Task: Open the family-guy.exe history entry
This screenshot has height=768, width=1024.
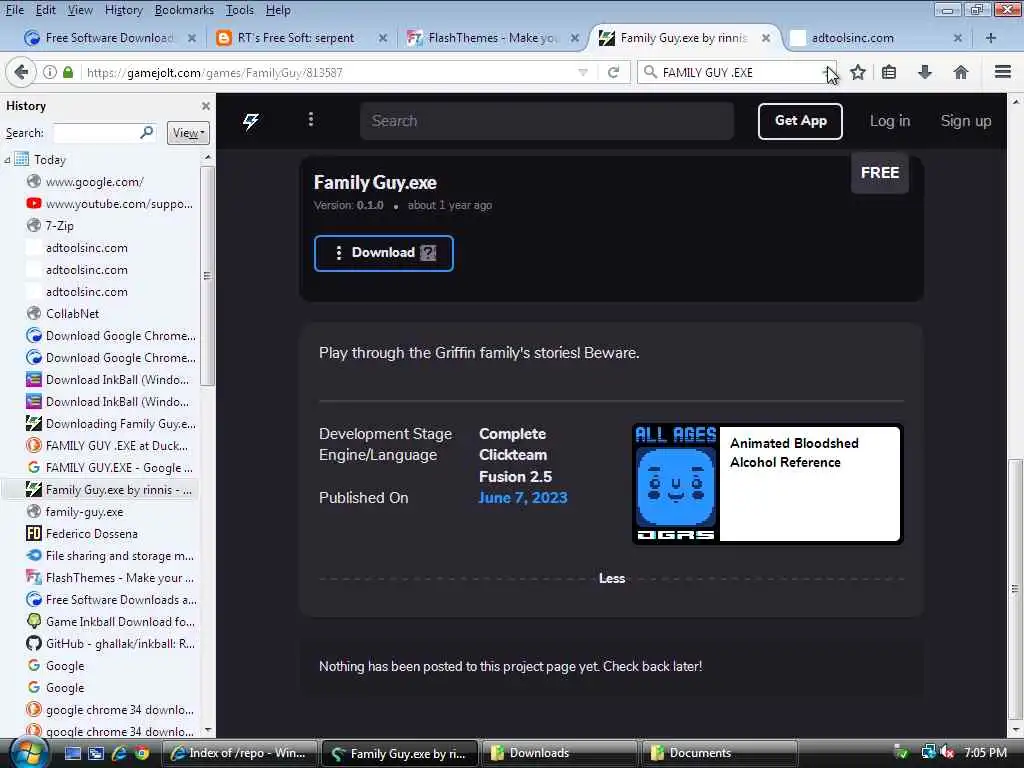Action: click(84, 511)
